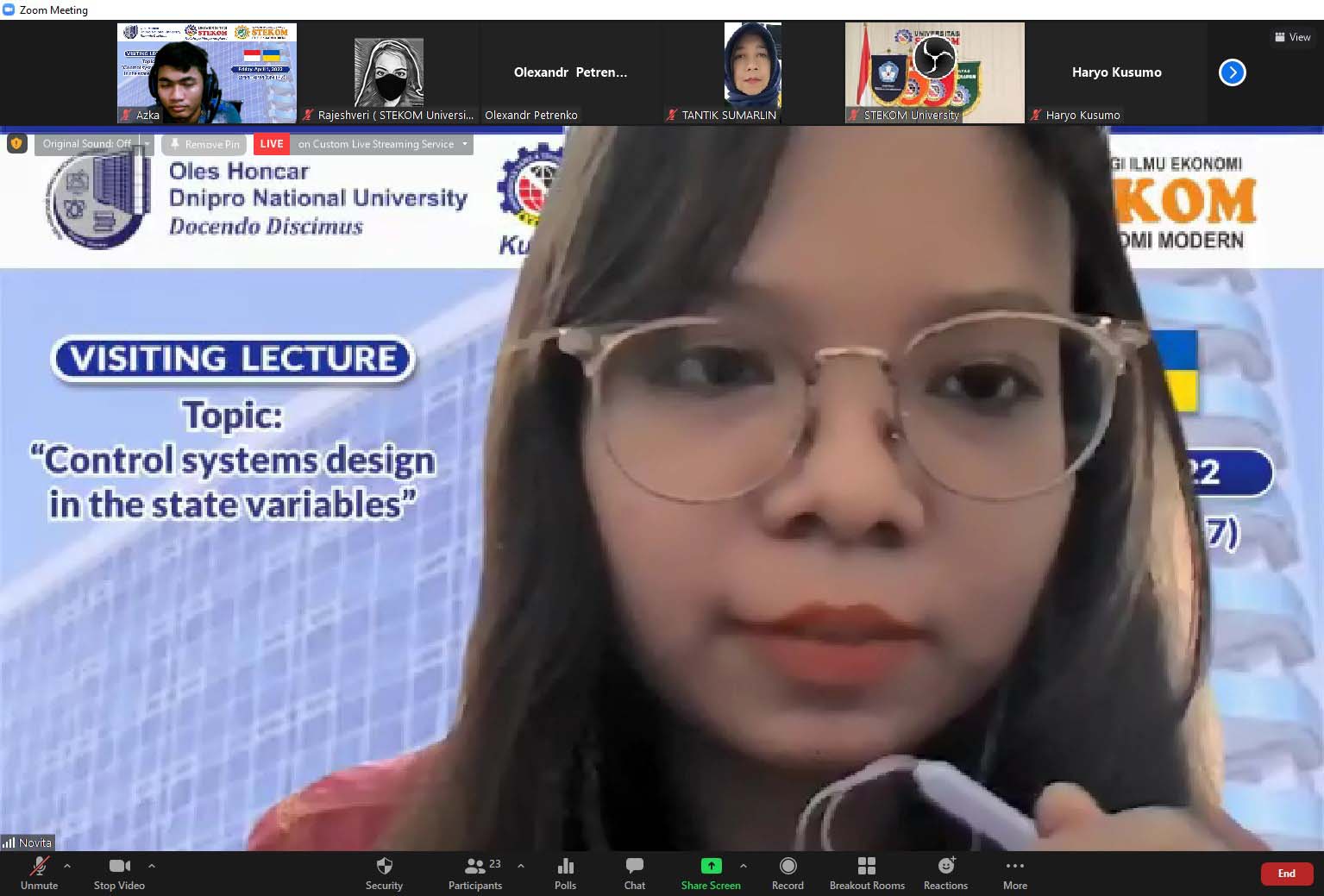Show next participants with the blue arrow

[x=1232, y=72]
